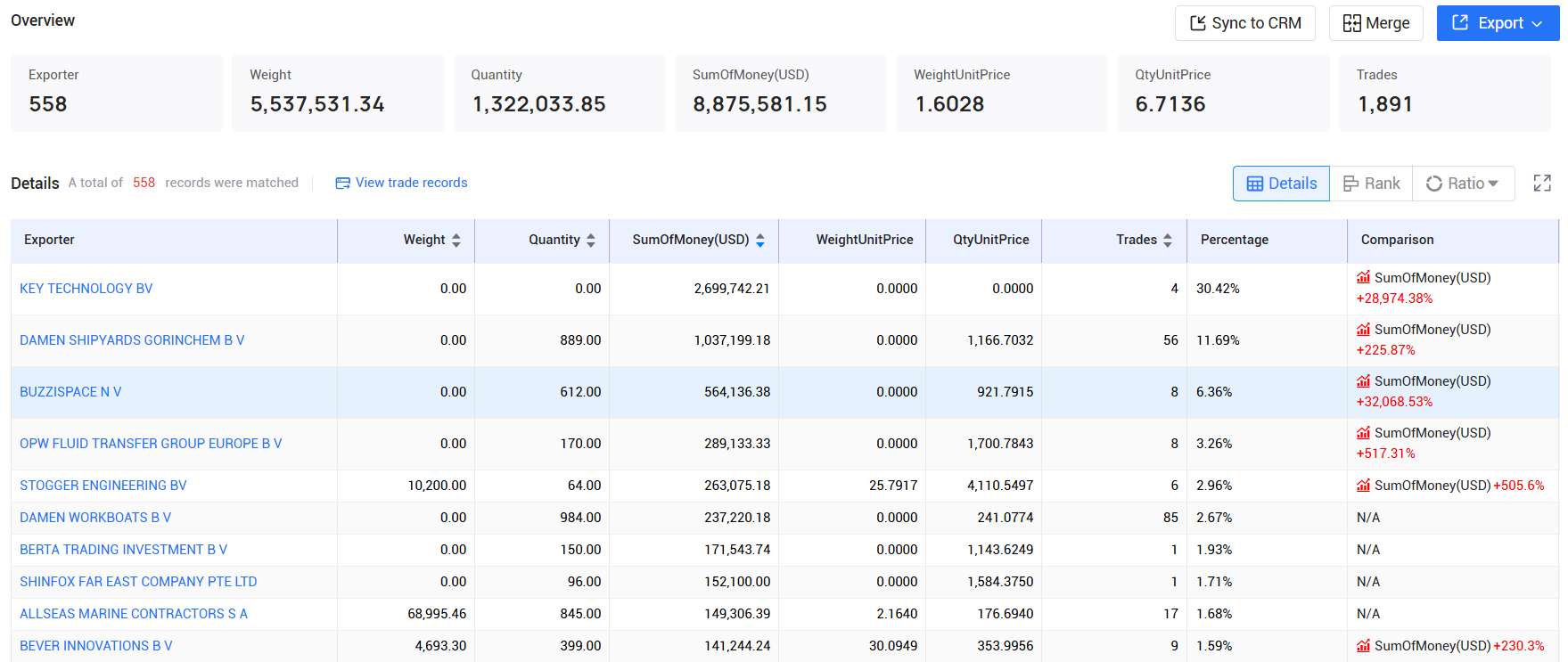Click the SumOfMoney(USD) overview value 8,875,581.15
The image size is (1568, 662).
click(759, 104)
